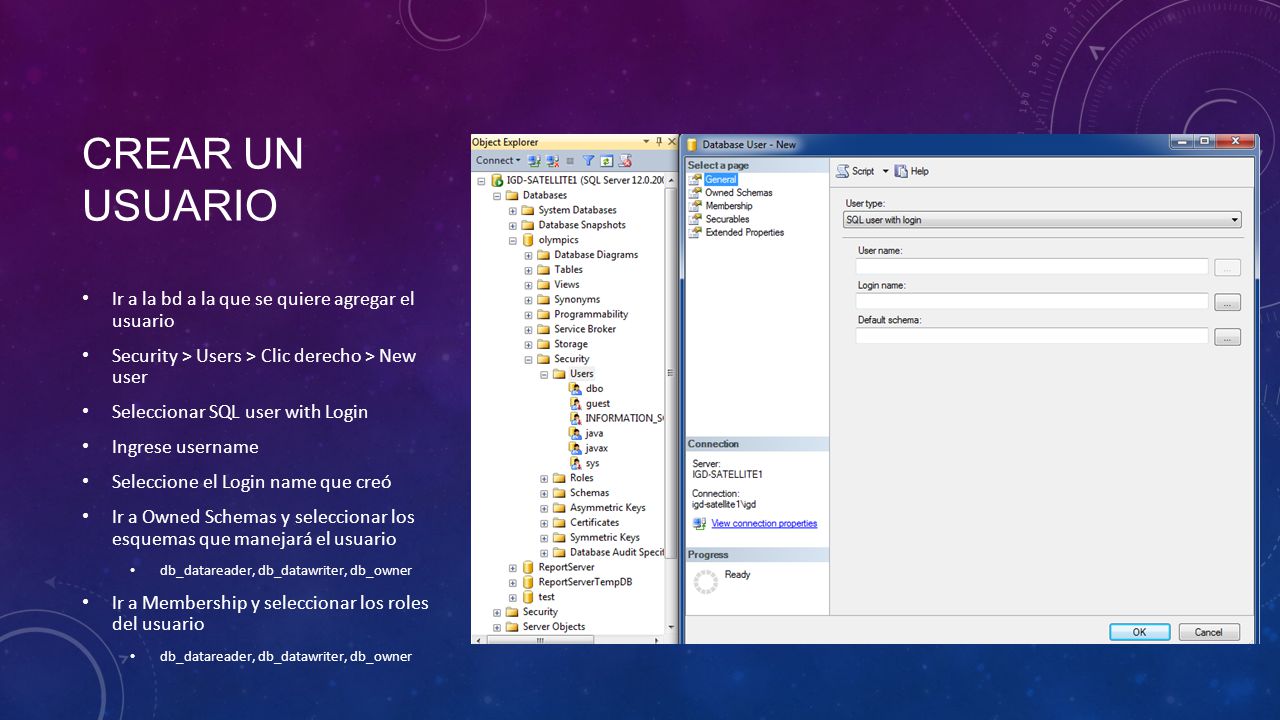This screenshot has width=1280, height=720.
Task: Click the Views folder icon
Action: 544,284
